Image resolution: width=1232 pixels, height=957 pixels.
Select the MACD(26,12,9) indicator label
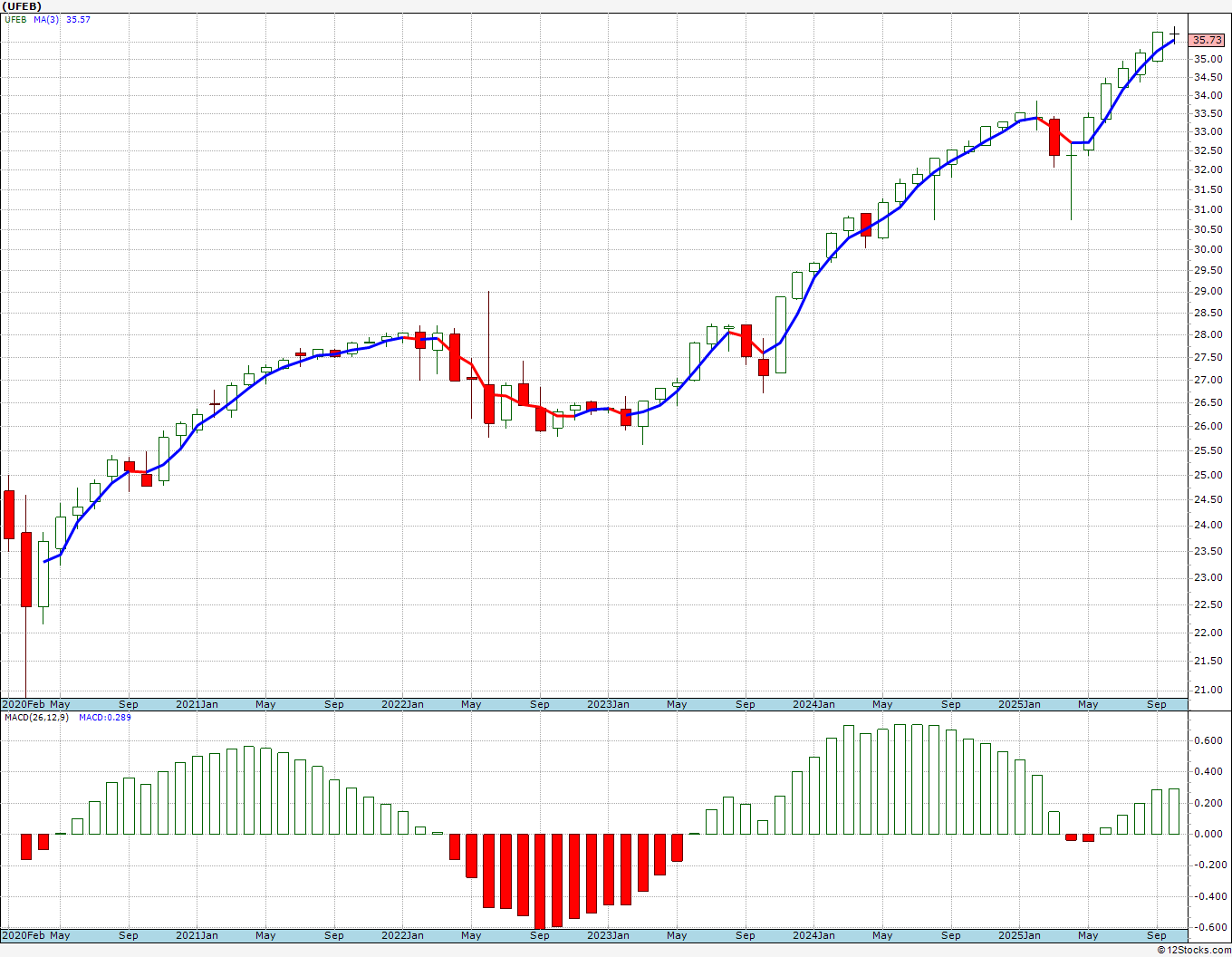(36, 718)
